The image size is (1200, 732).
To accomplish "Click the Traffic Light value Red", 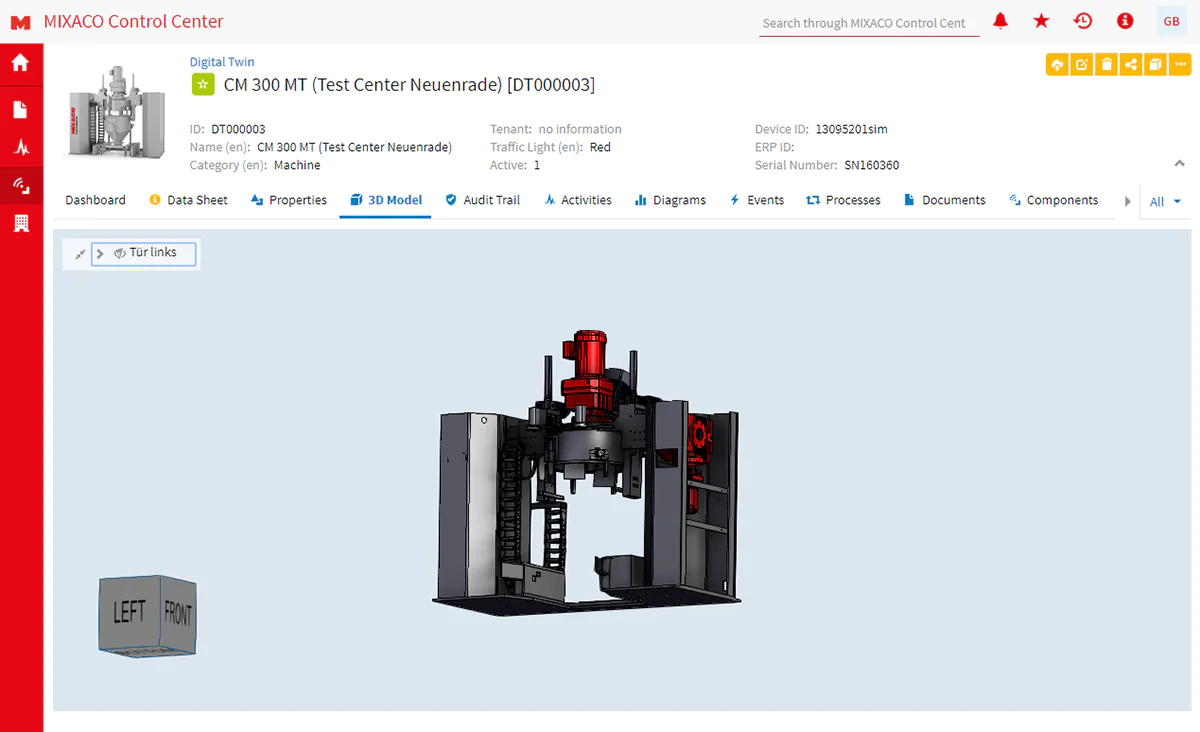I will coord(600,147).
